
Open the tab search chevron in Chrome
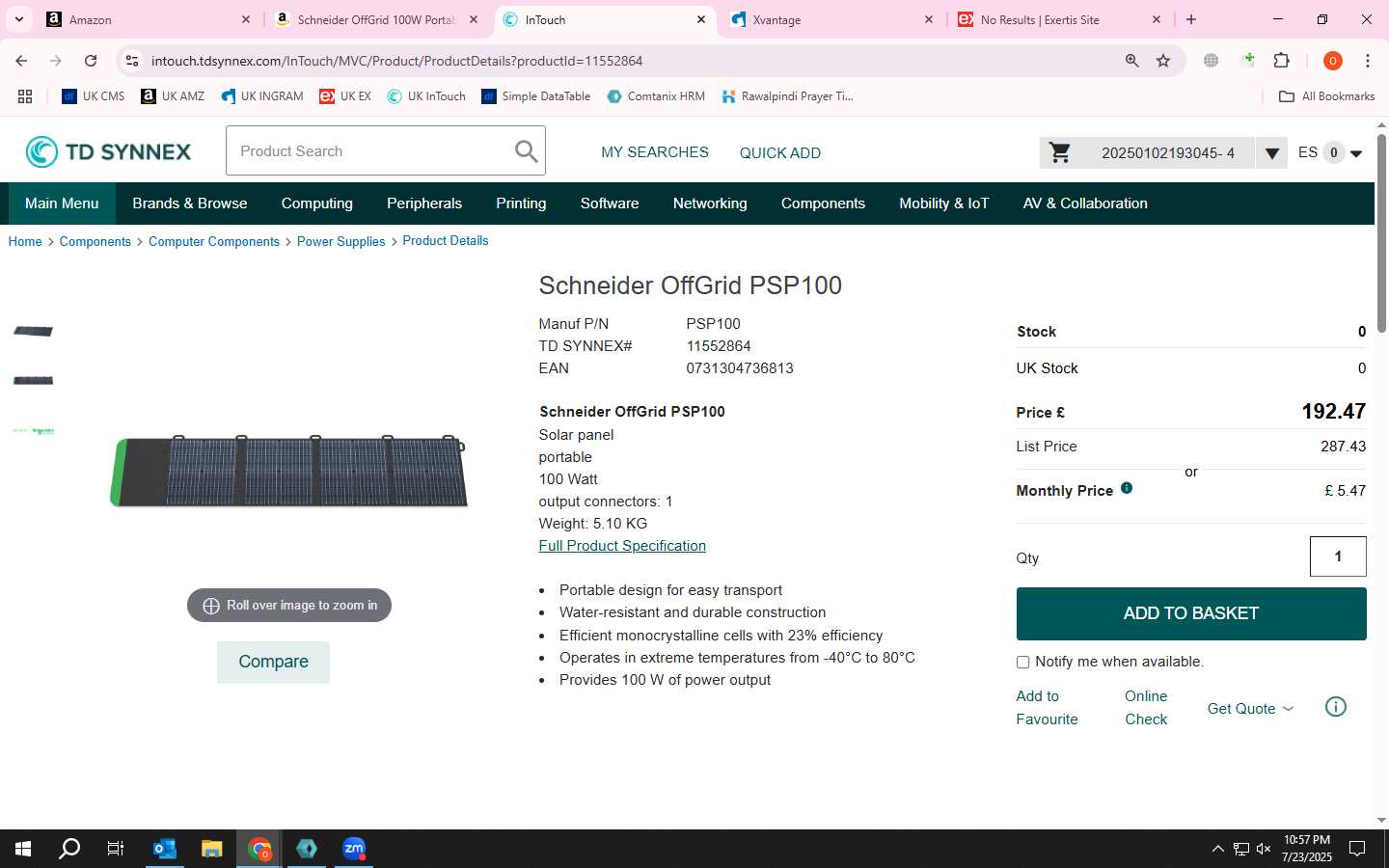tap(19, 19)
